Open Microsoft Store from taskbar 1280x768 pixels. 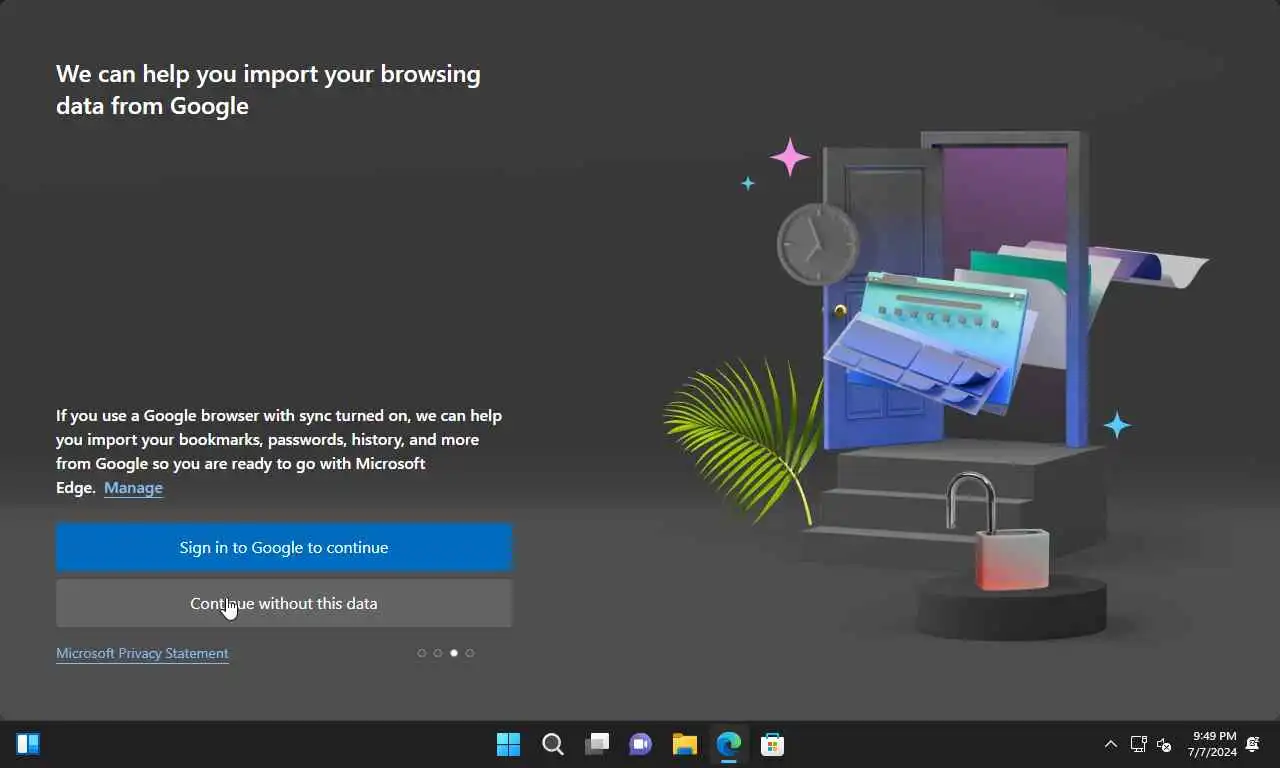click(x=773, y=744)
